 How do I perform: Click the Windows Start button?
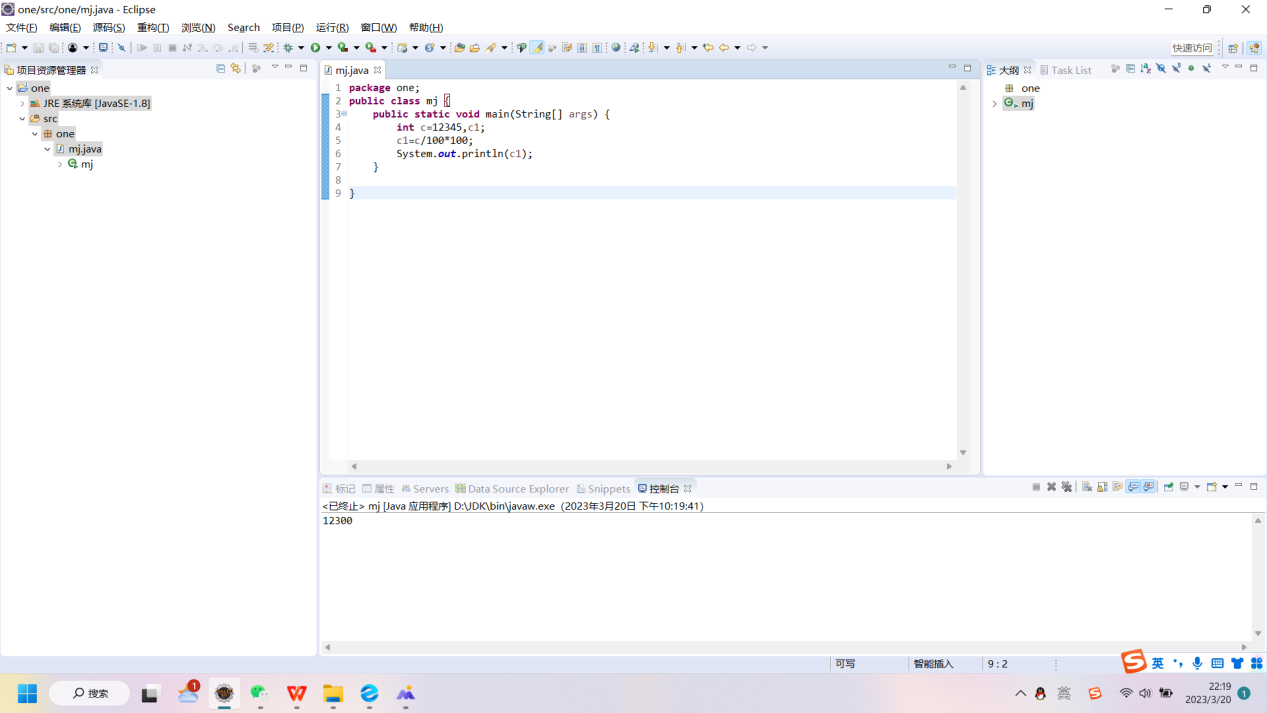(x=27, y=693)
